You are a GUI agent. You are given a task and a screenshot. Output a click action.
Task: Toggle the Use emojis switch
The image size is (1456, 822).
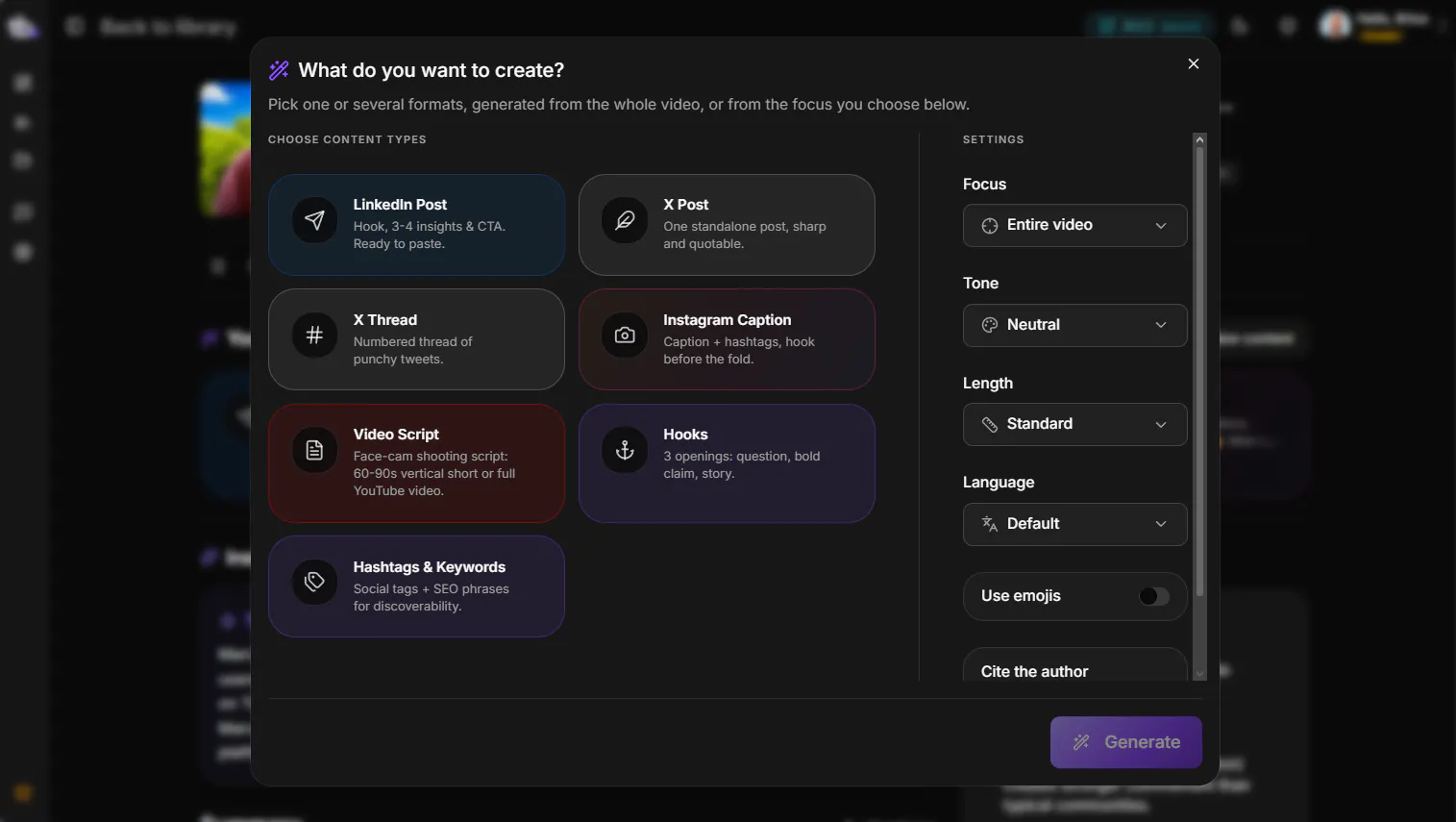point(1154,596)
